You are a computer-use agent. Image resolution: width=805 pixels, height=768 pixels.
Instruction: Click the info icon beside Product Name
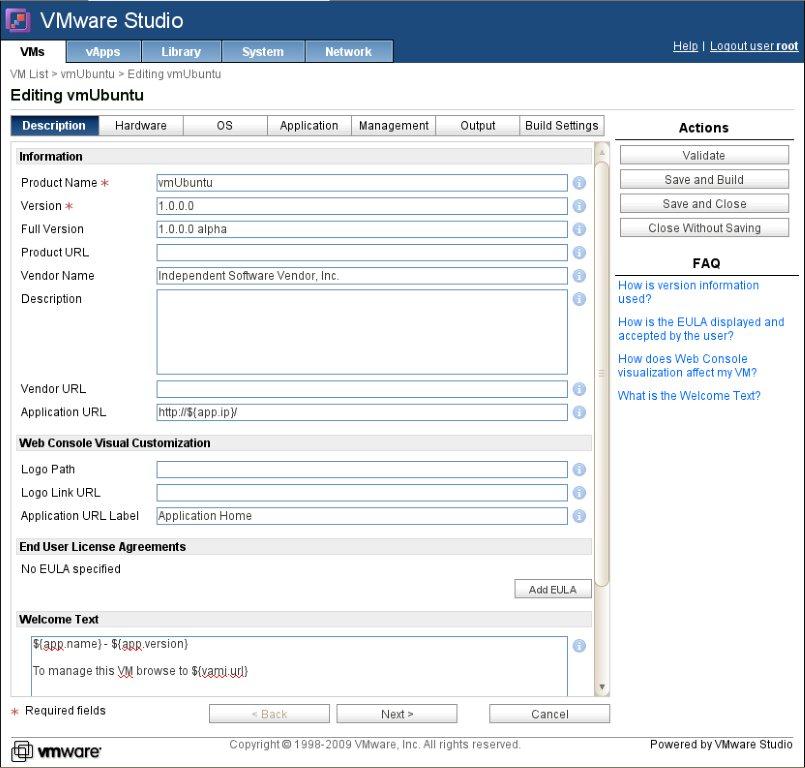pos(579,183)
